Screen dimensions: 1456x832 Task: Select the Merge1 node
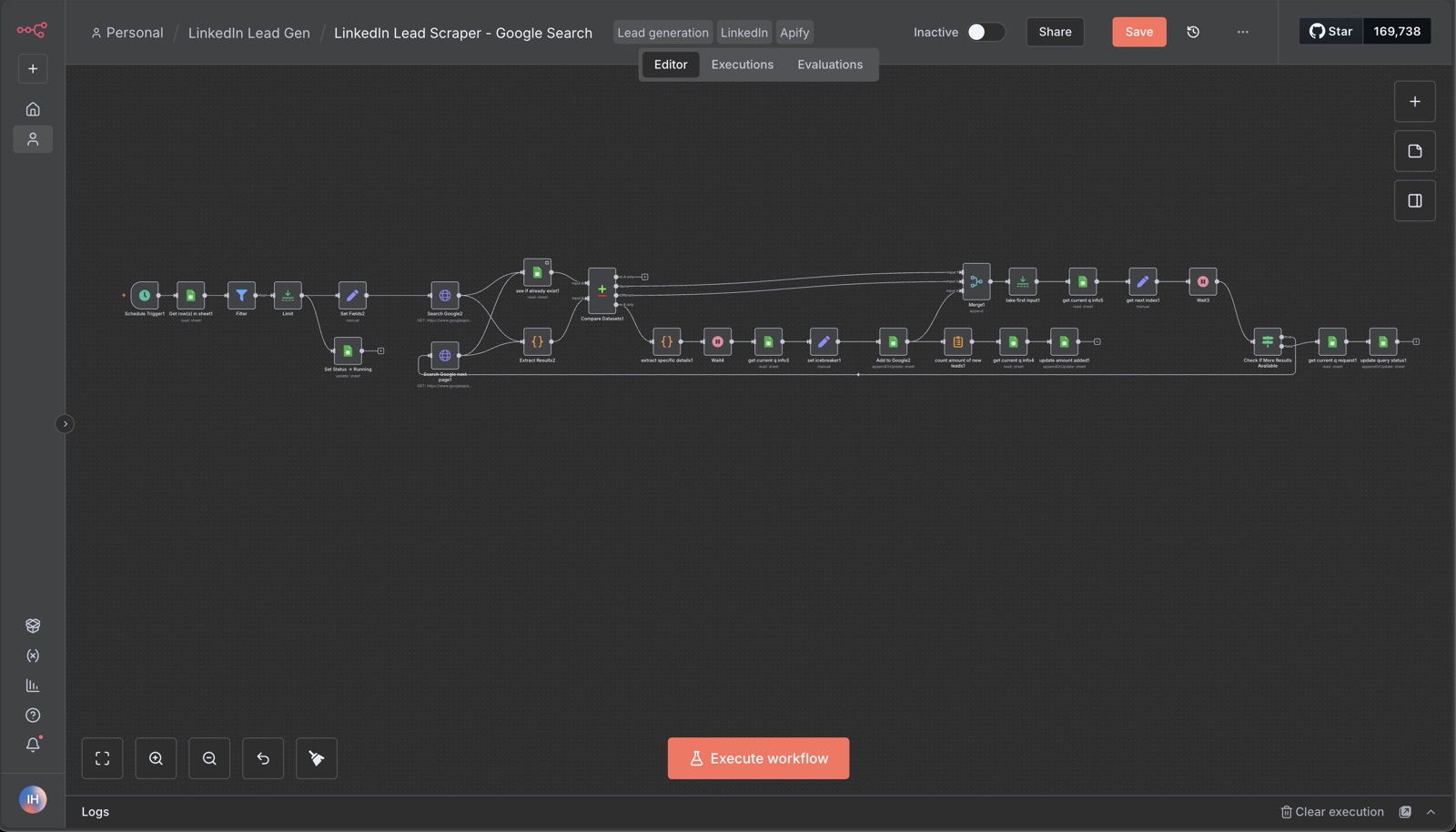976,281
